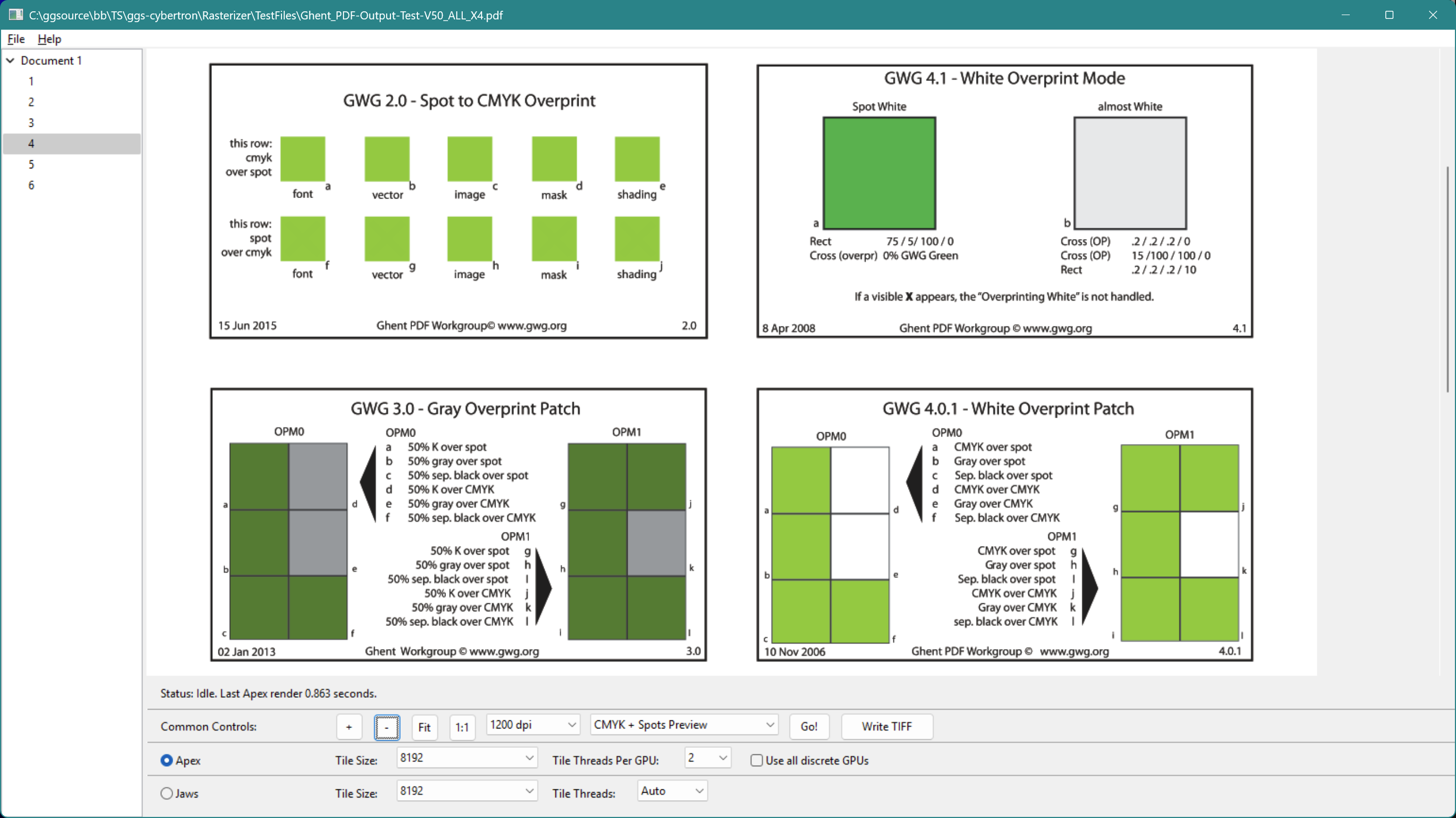Image resolution: width=1456 pixels, height=818 pixels.
Task: Close the window with X button
Action: tap(1432, 15)
